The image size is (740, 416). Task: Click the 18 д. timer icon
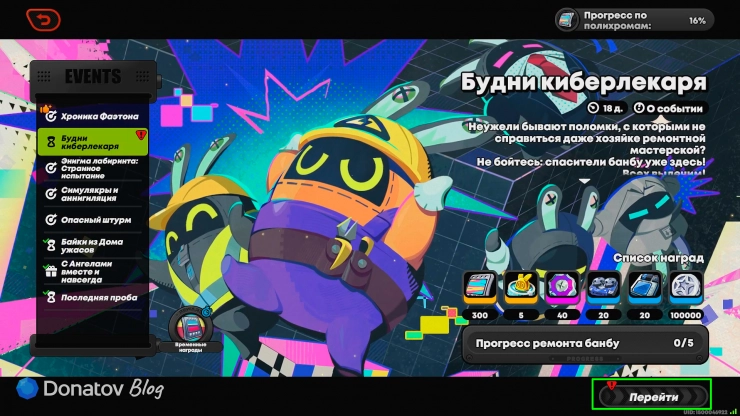tap(593, 109)
